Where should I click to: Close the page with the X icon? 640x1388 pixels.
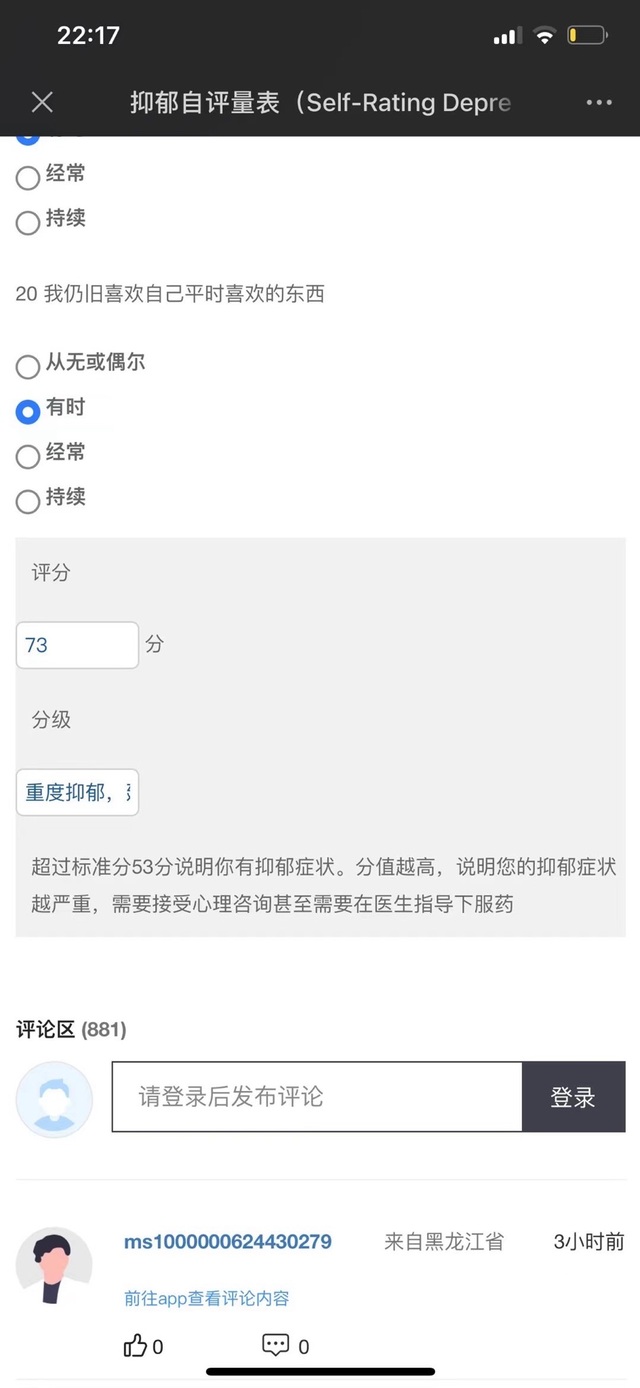pyautogui.click(x=42, y=102)
